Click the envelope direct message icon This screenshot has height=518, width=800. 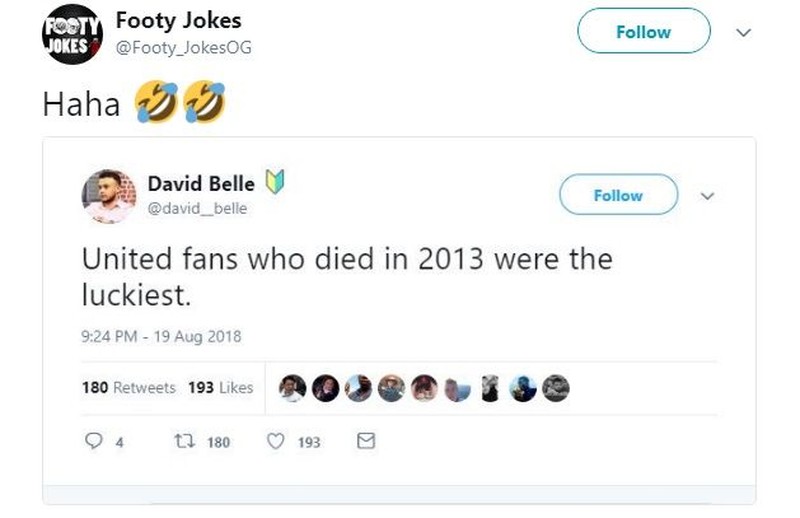click(366, 441)
